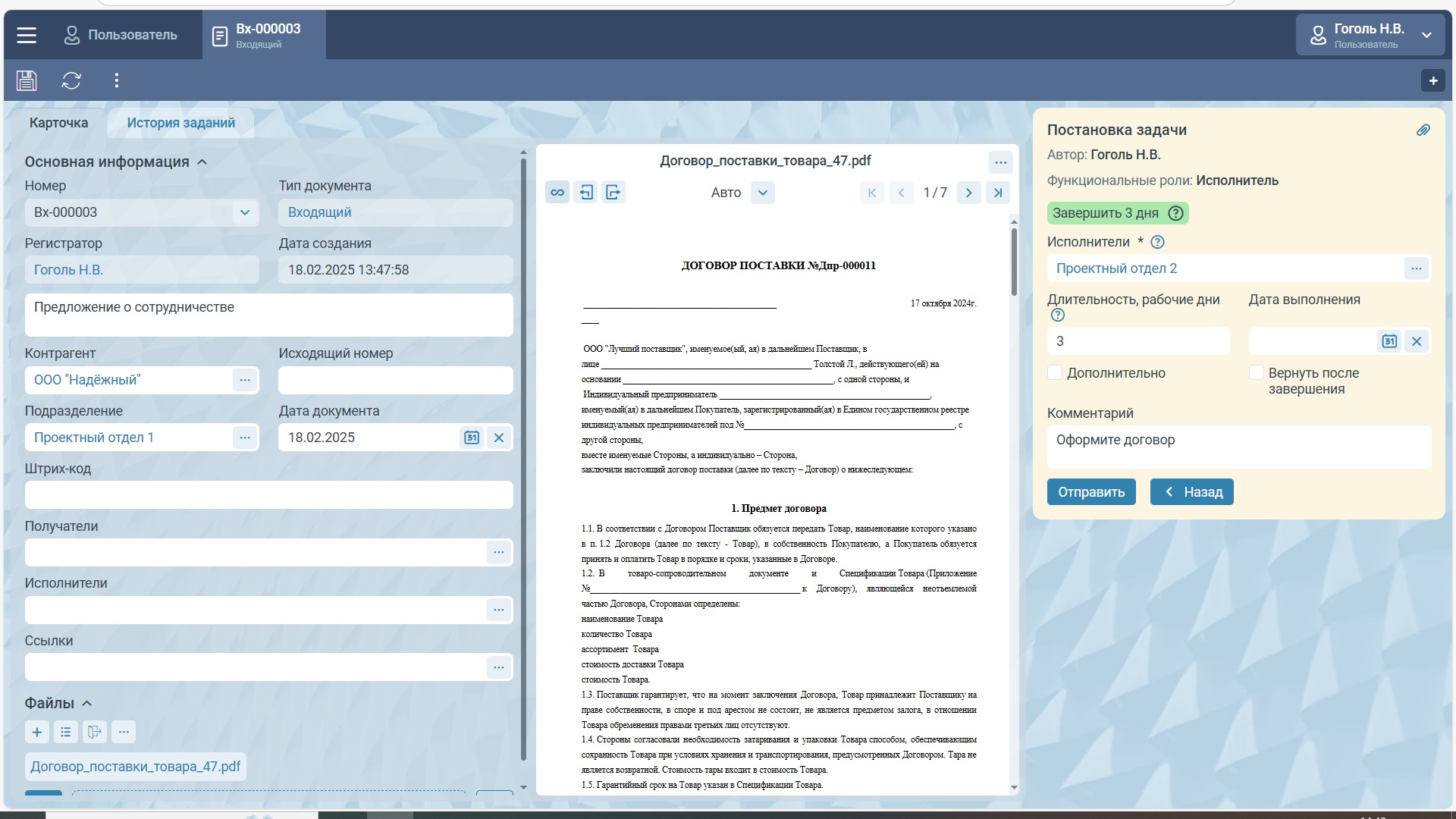This screenshot has height=819, width=1456.
Task: Click the Назад button
Action: (x=1191, y=492)
